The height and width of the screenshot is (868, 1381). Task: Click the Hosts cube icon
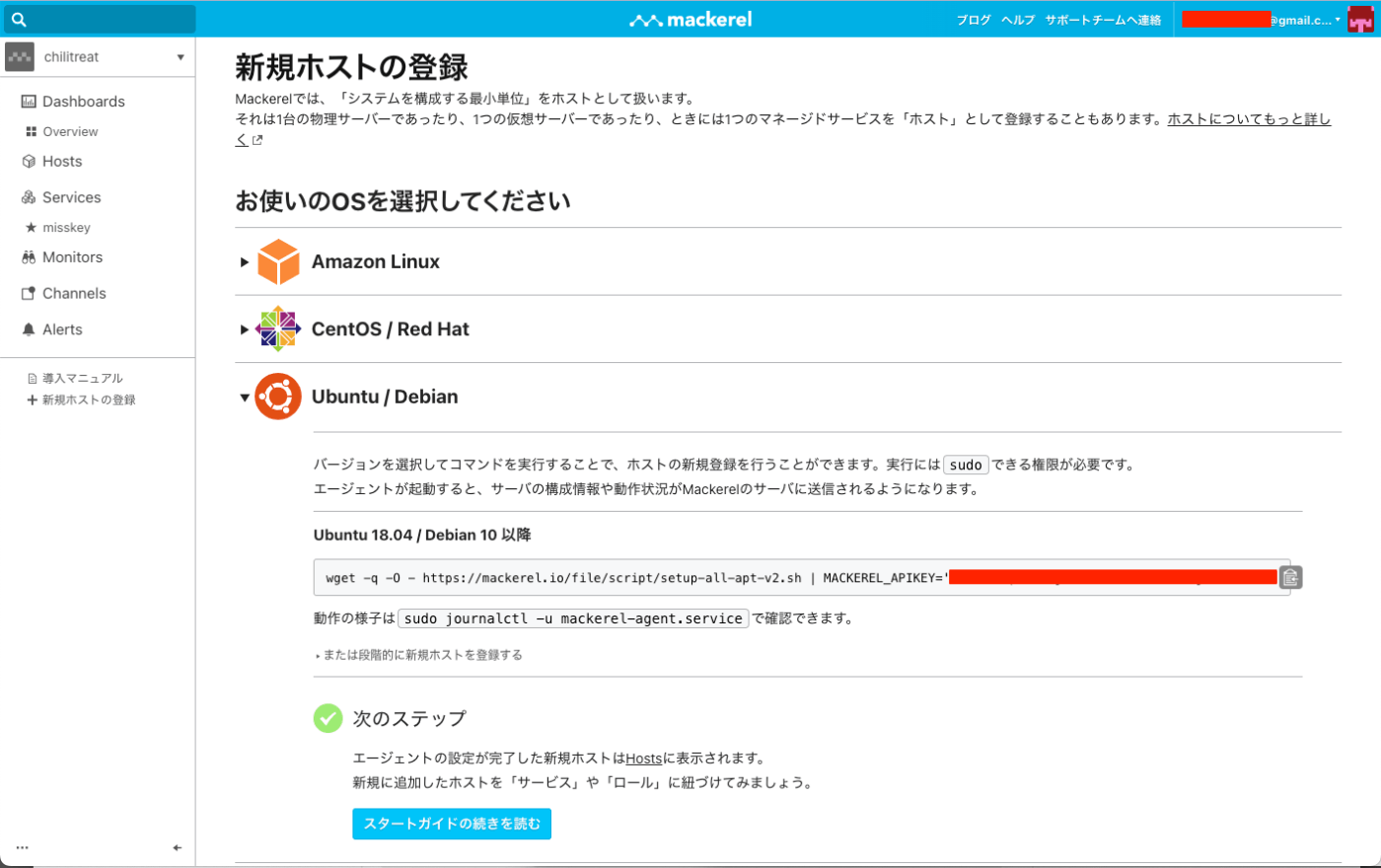(29, 162)
